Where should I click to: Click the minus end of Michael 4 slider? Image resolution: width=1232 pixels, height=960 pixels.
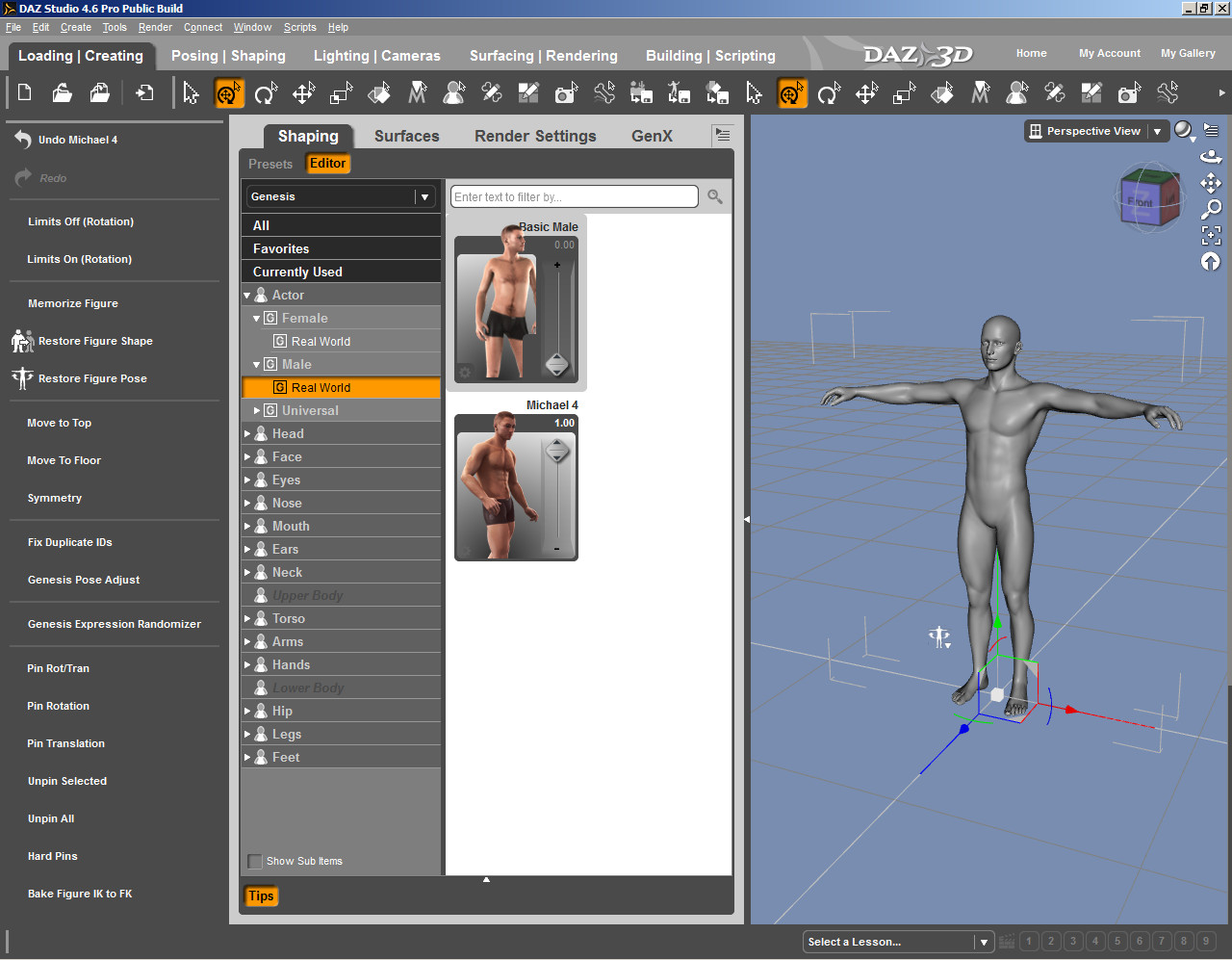pos(557,549)
